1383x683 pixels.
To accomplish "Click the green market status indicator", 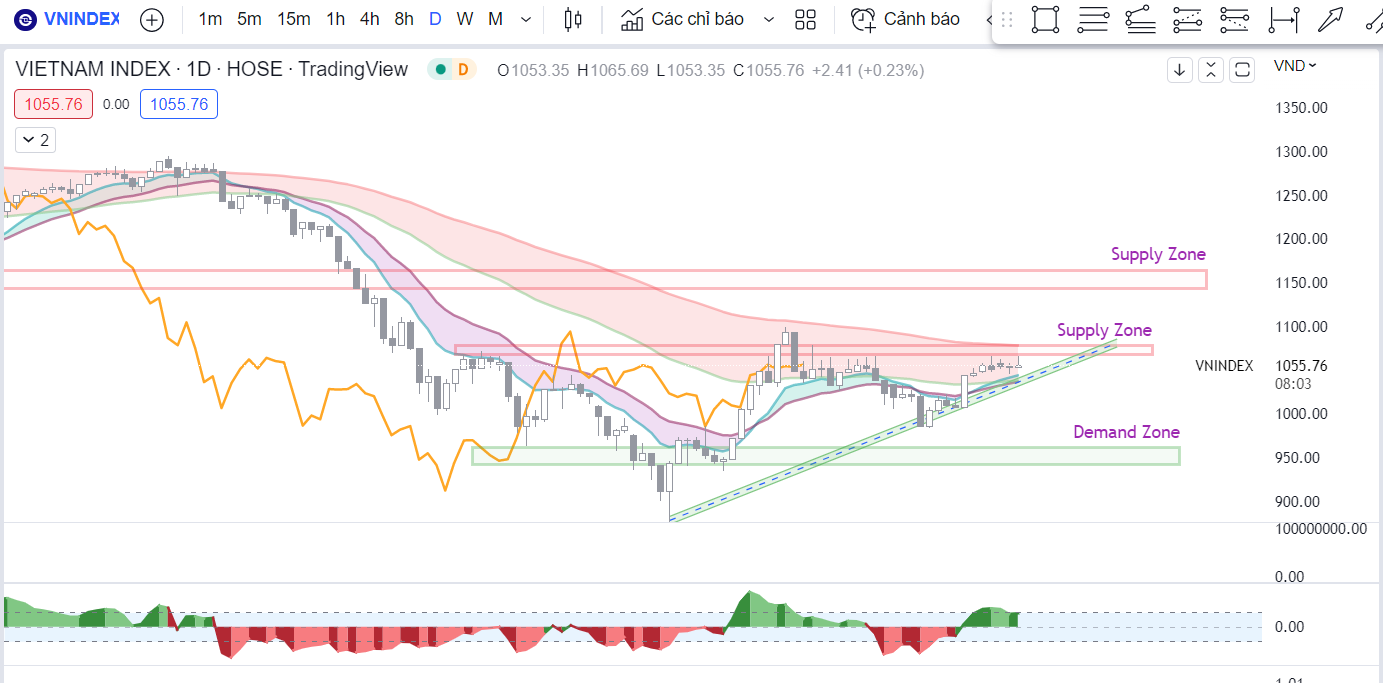I will click(439, 70).
